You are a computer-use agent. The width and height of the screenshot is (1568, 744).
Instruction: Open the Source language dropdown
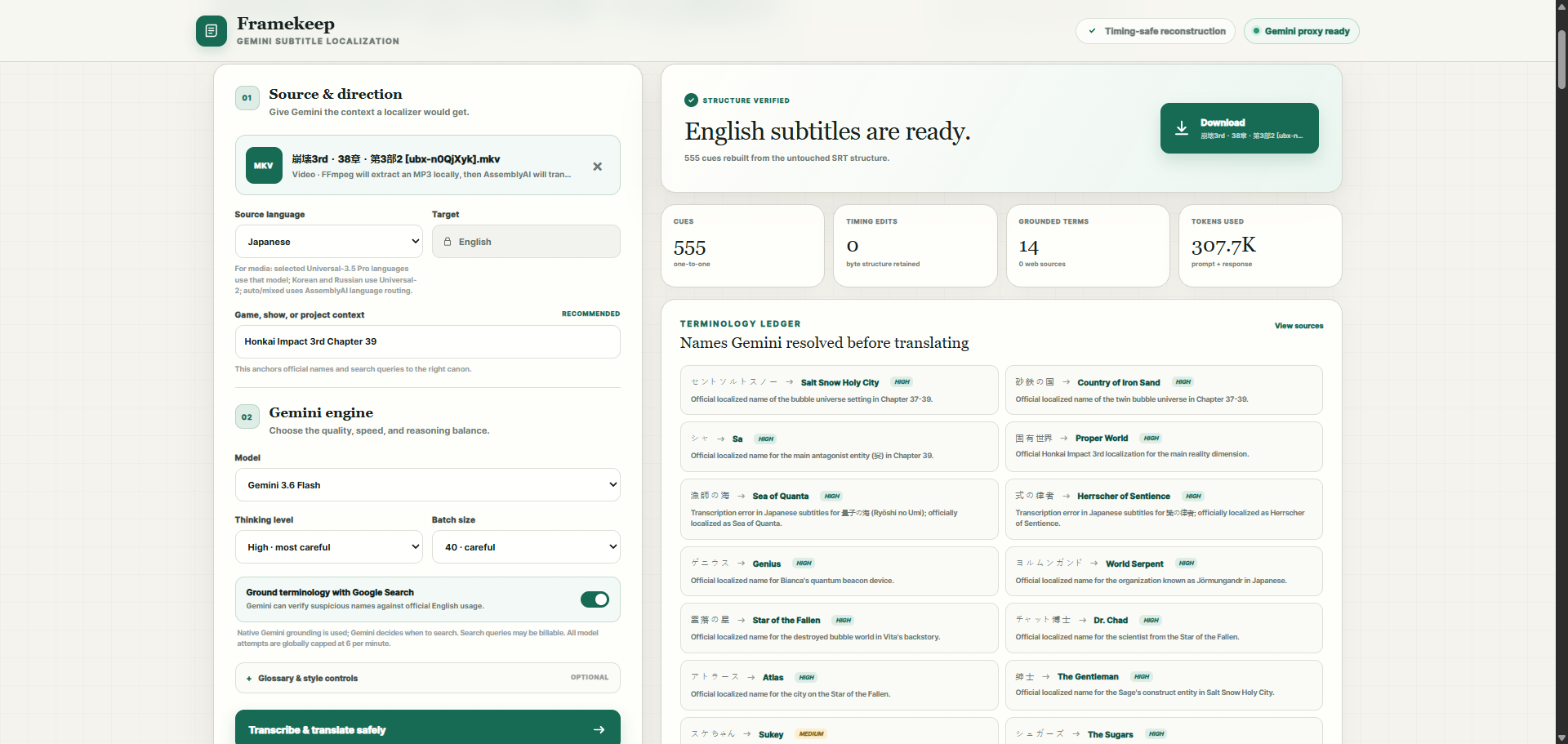point(329,242)
